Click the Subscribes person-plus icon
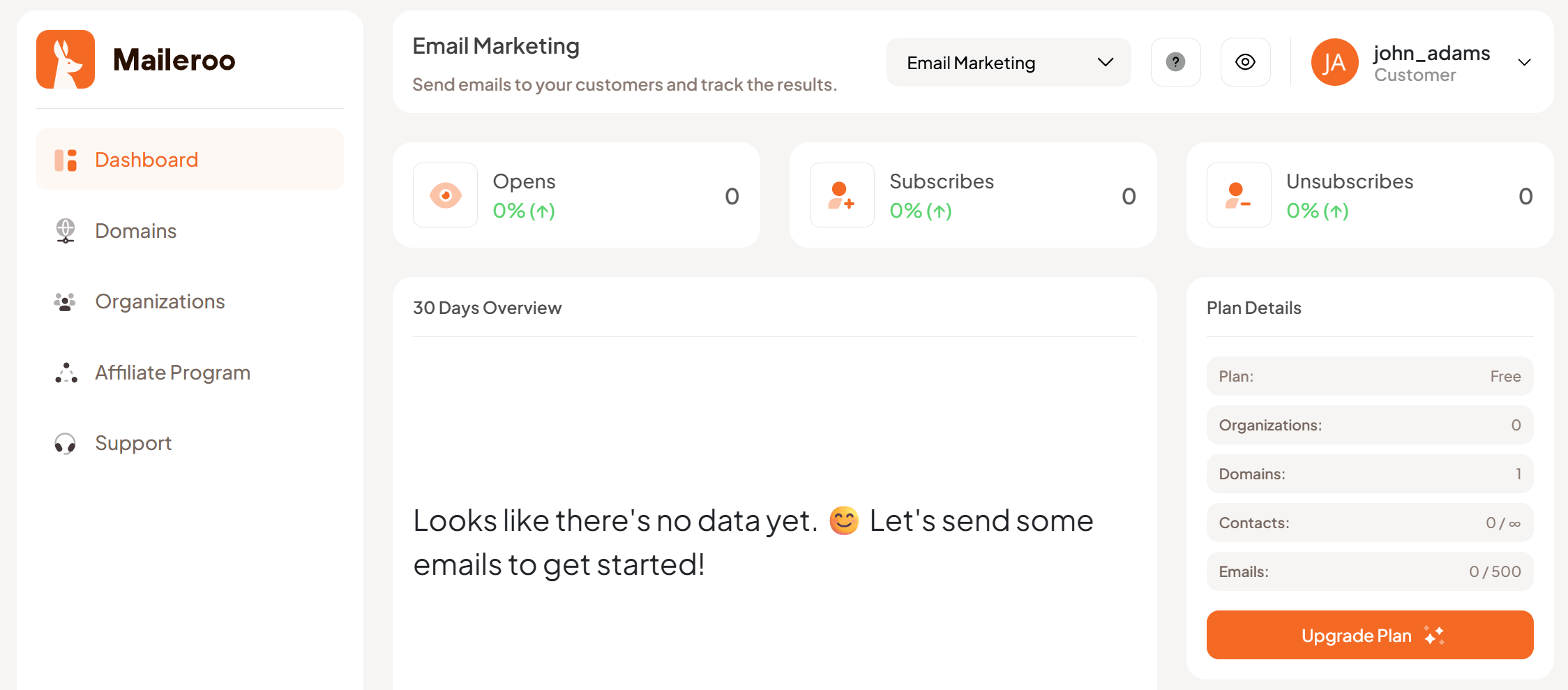This screenshot has height=690, width=1568. click(841, 195)
